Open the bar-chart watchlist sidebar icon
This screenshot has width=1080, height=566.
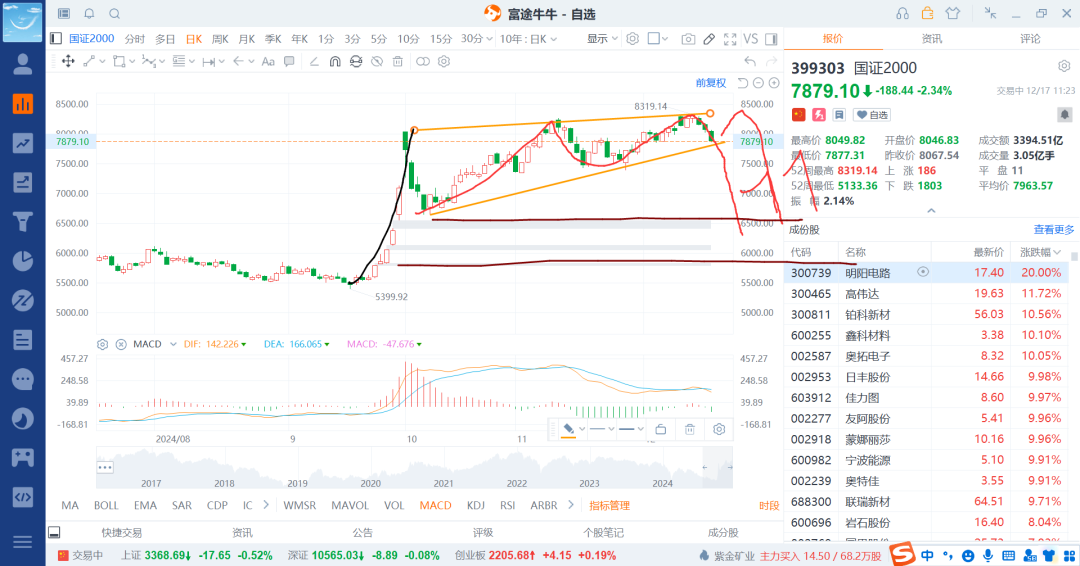23,104
